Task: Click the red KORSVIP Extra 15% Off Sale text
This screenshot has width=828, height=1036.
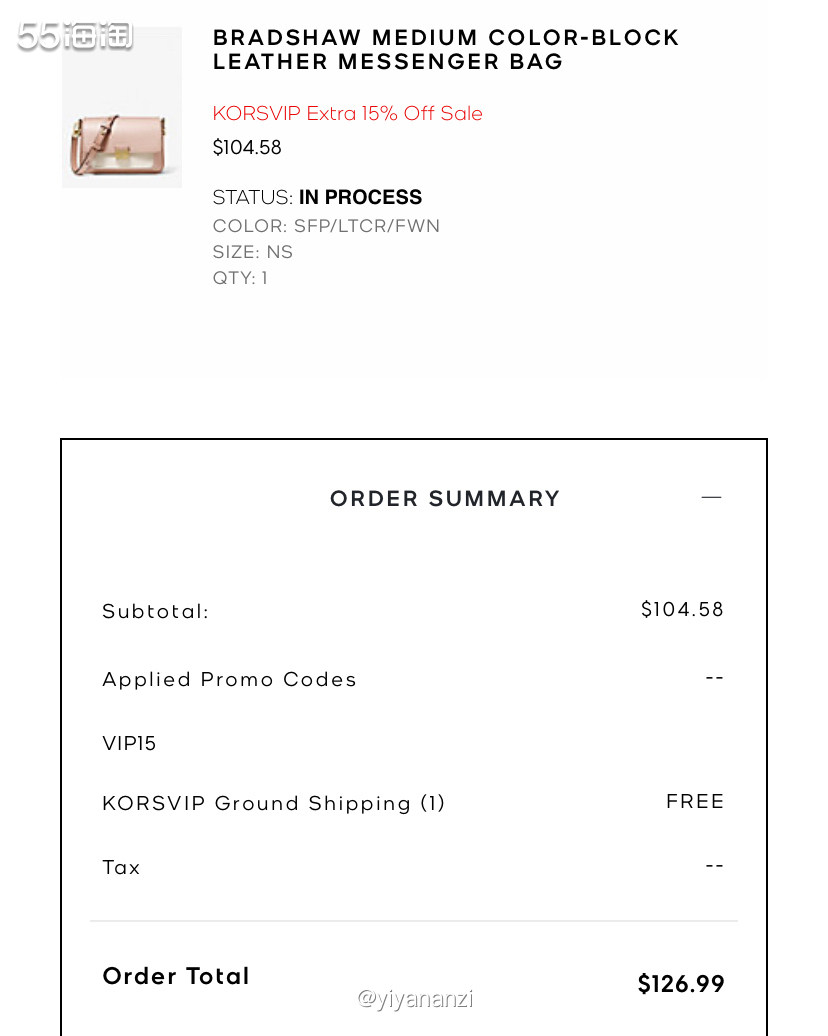Action: tap(347, 114)
